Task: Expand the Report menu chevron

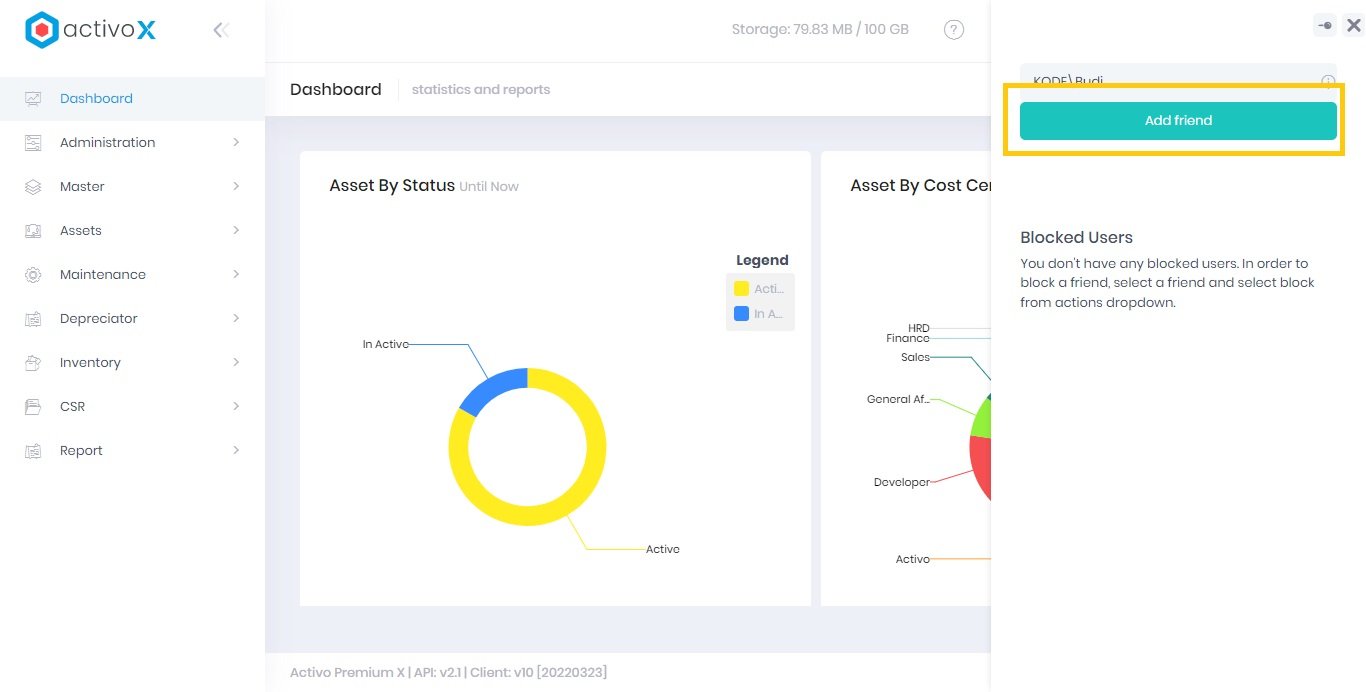Action: pyautogui.click(x=236, y=450)
